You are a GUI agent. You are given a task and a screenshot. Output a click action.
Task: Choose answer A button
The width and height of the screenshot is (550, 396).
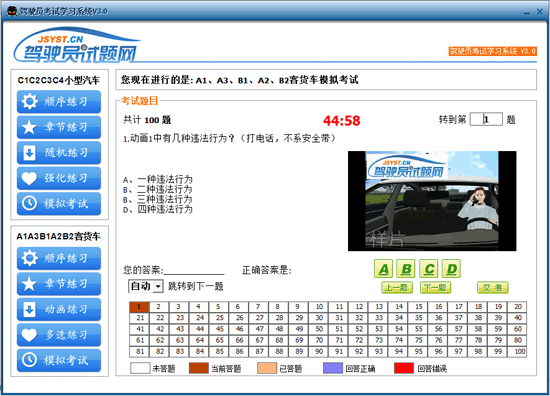[383, 269]
